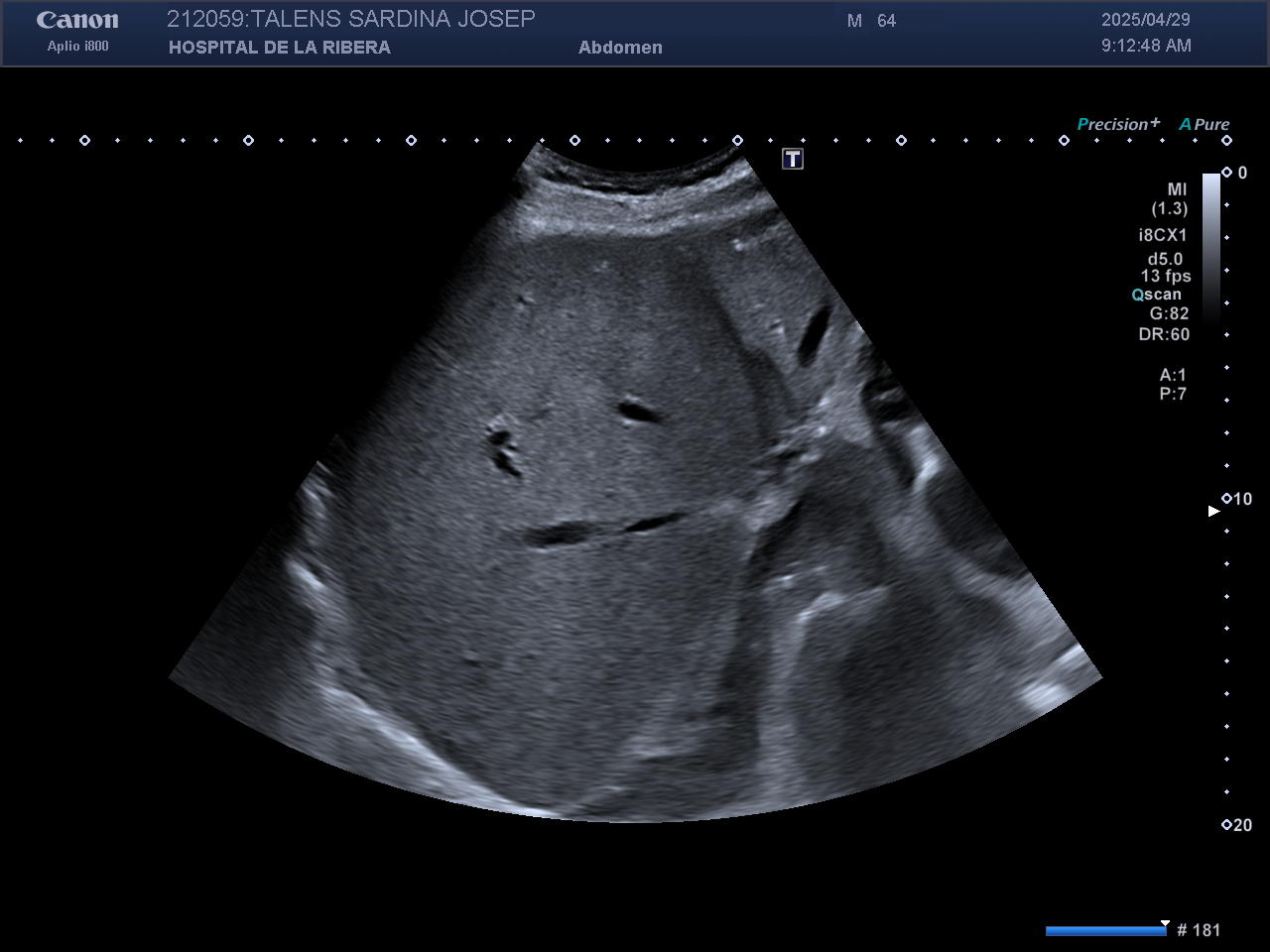Click the depth scale 0 marker
Viewport: 1270px width, 952px height.
pos(1235,173)
